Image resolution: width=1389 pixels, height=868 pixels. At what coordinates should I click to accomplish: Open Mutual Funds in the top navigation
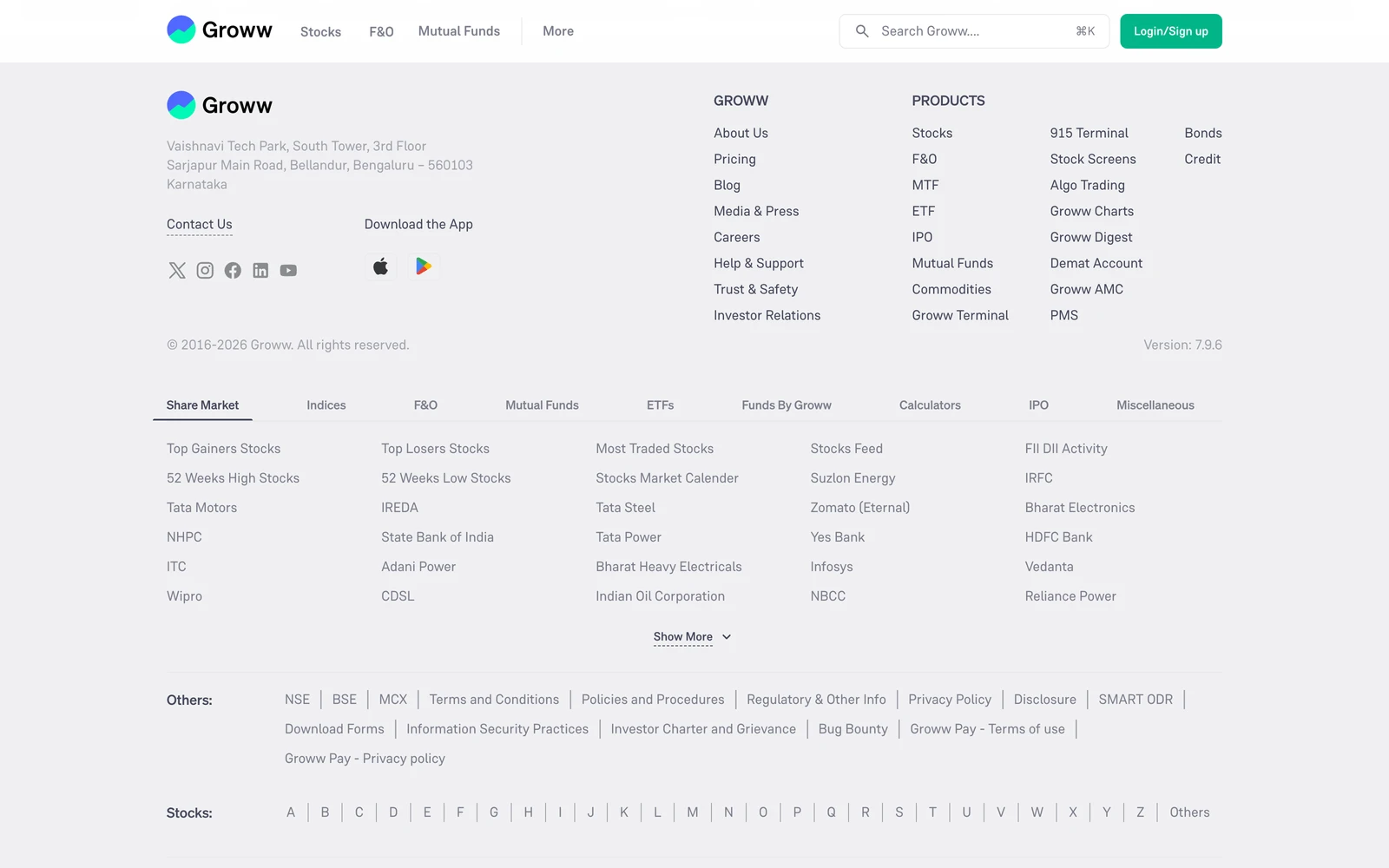459,31
